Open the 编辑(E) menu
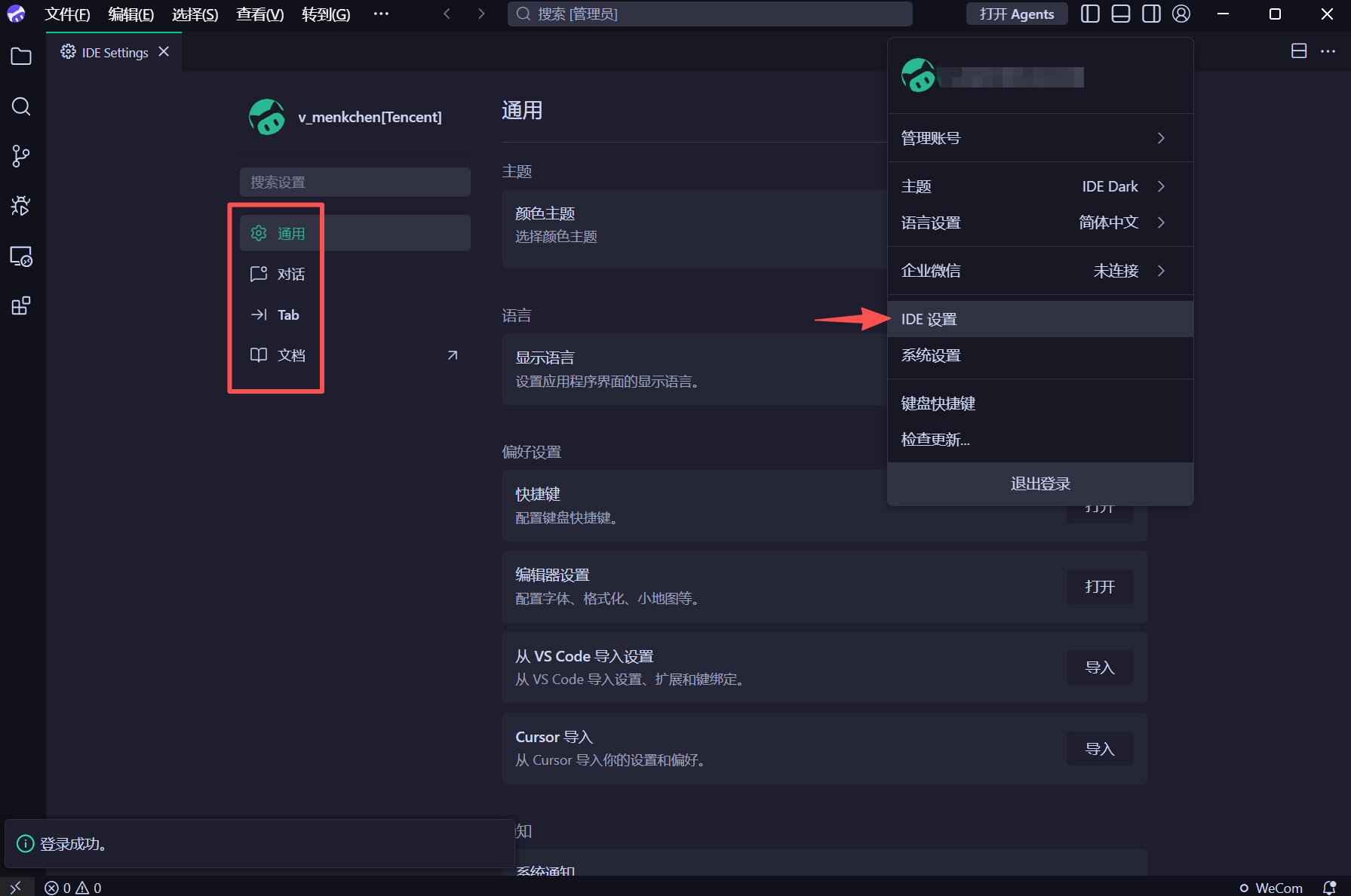Screen dimensions: 1351x896 [x=130, y=14]
